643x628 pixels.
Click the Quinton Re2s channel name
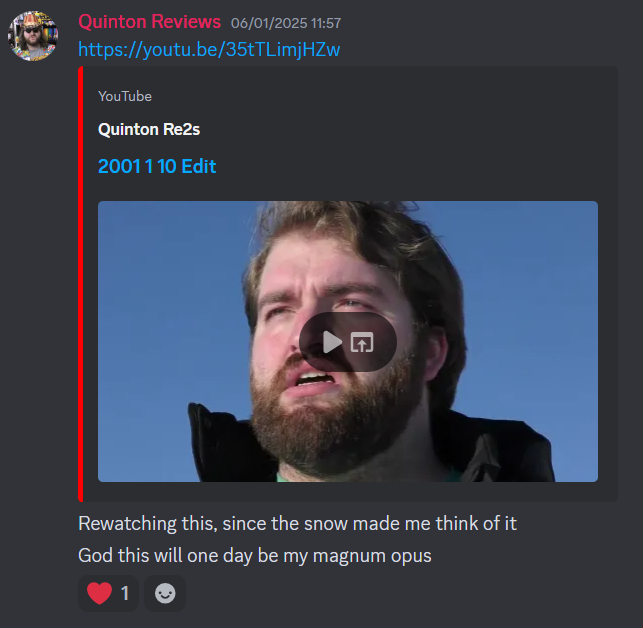pos(149,130)
